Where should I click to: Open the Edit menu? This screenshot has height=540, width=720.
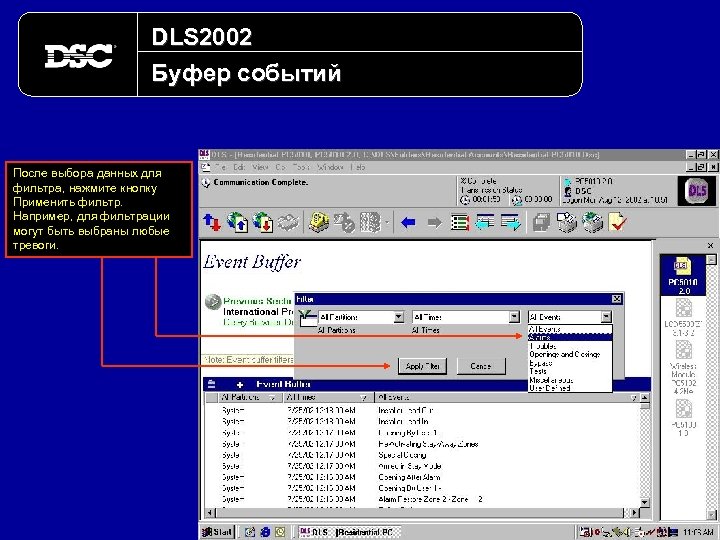(x=239, y=167)
